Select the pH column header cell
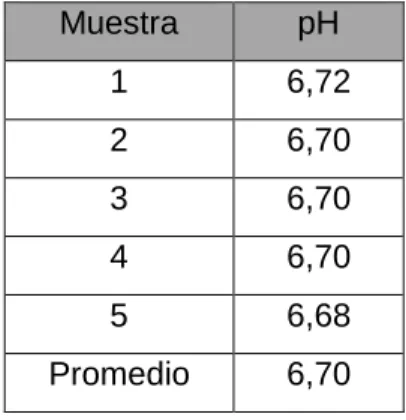406x420 pixels. (319, 31)
